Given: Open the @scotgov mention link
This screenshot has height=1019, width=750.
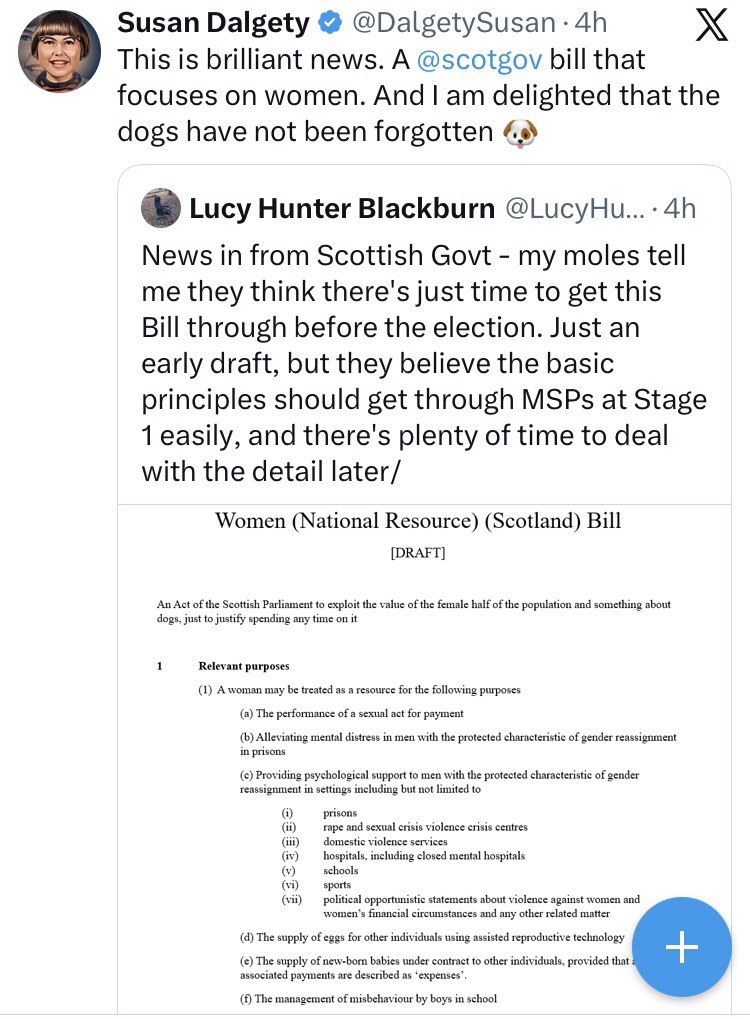Looking at the screenshot, I should 479,59.
